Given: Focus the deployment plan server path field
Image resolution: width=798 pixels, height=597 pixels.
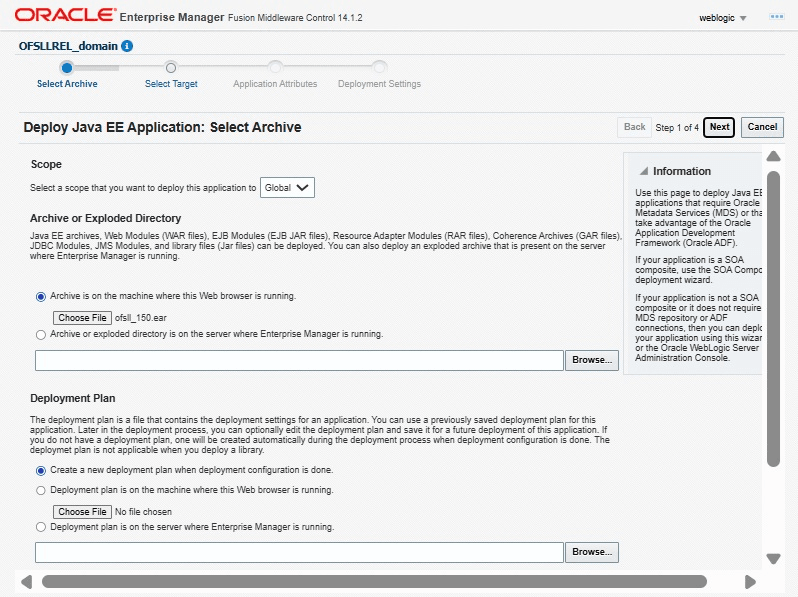Looking at the screenshot, I should pyautogui.click(x=299, y=552).
